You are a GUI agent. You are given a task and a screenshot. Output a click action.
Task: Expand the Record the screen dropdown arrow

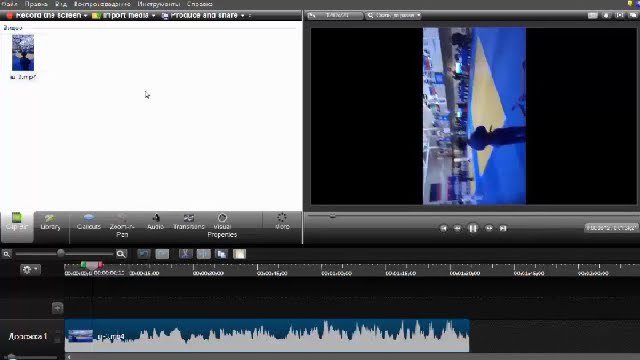[x=85, y=16]
